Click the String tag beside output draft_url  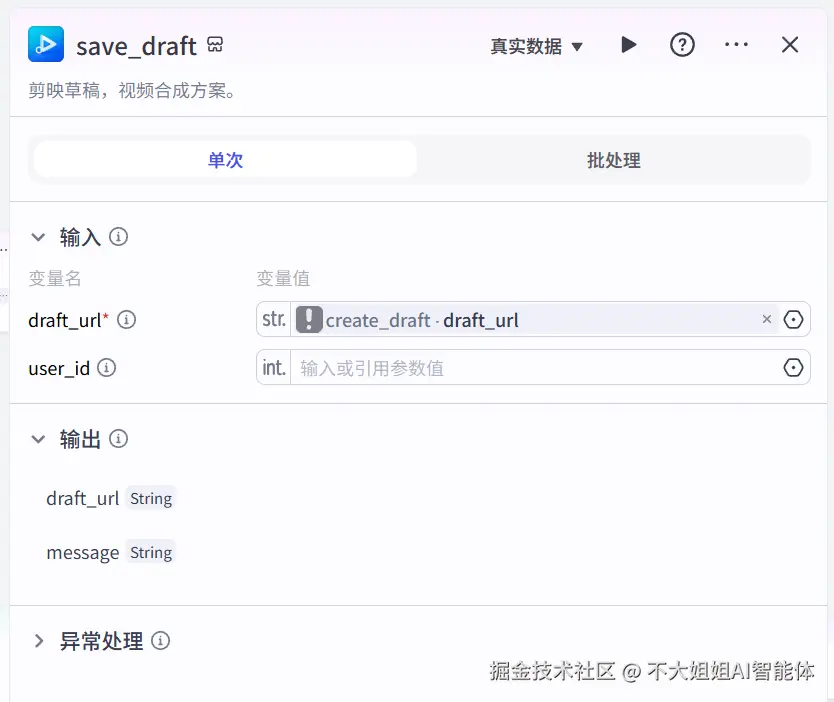(x=151, y=498)
